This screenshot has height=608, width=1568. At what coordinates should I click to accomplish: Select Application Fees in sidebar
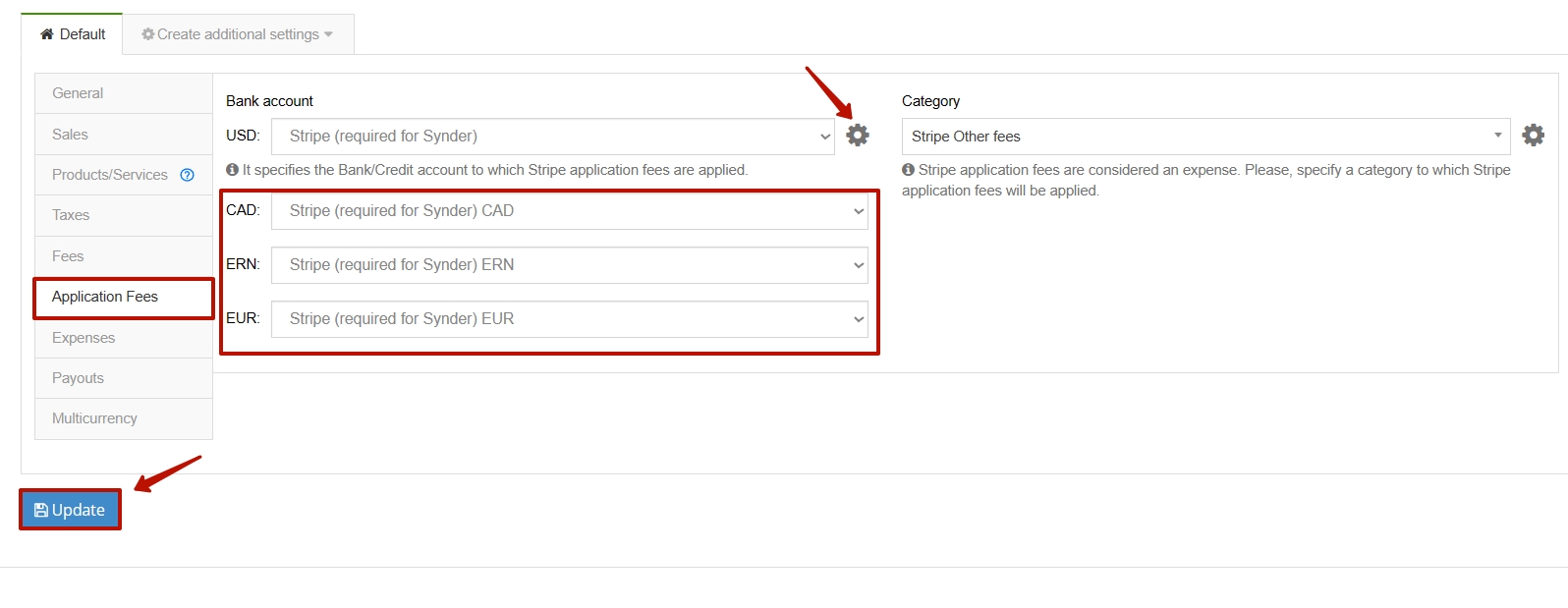124,298
